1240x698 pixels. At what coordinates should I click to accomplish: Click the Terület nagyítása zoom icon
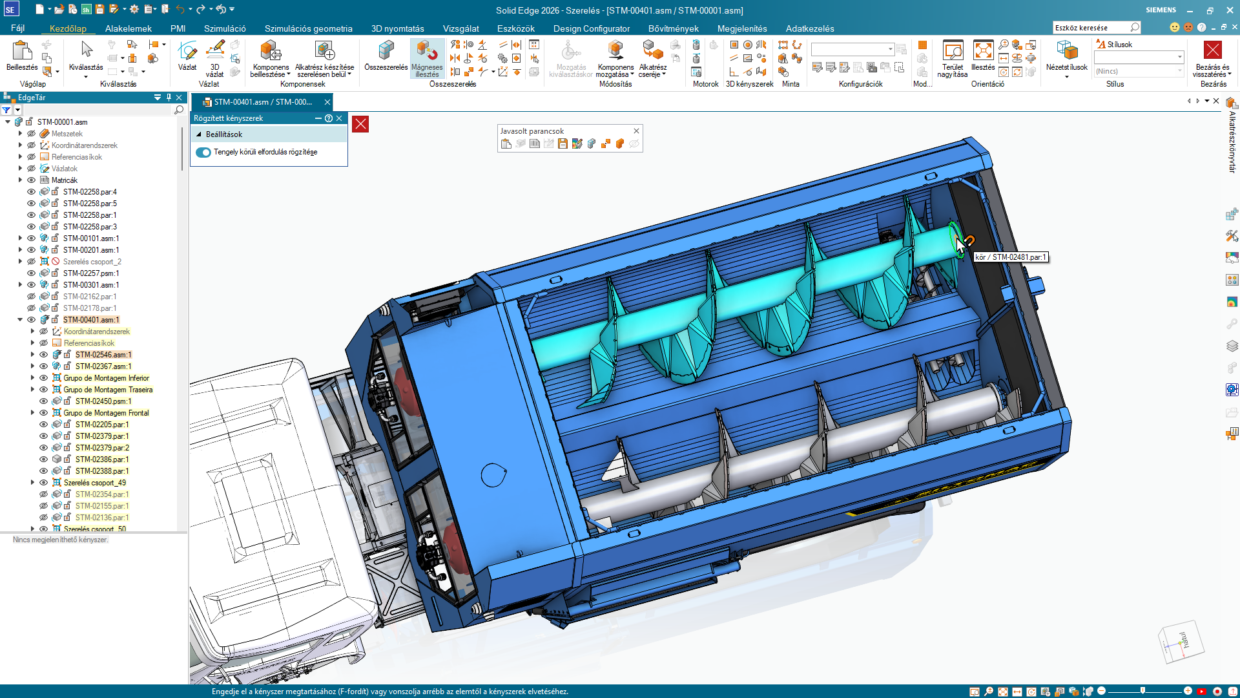click(952, 56)
